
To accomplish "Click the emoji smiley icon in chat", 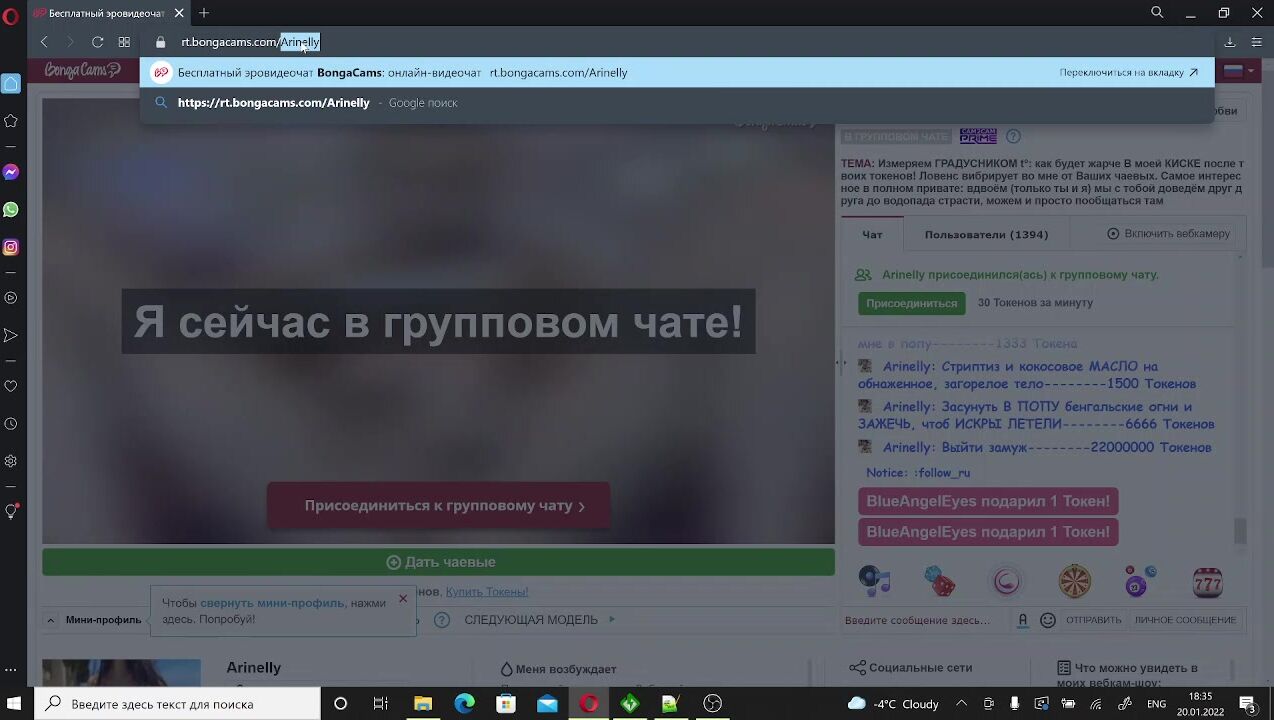I will click(x=1047, y=620).
